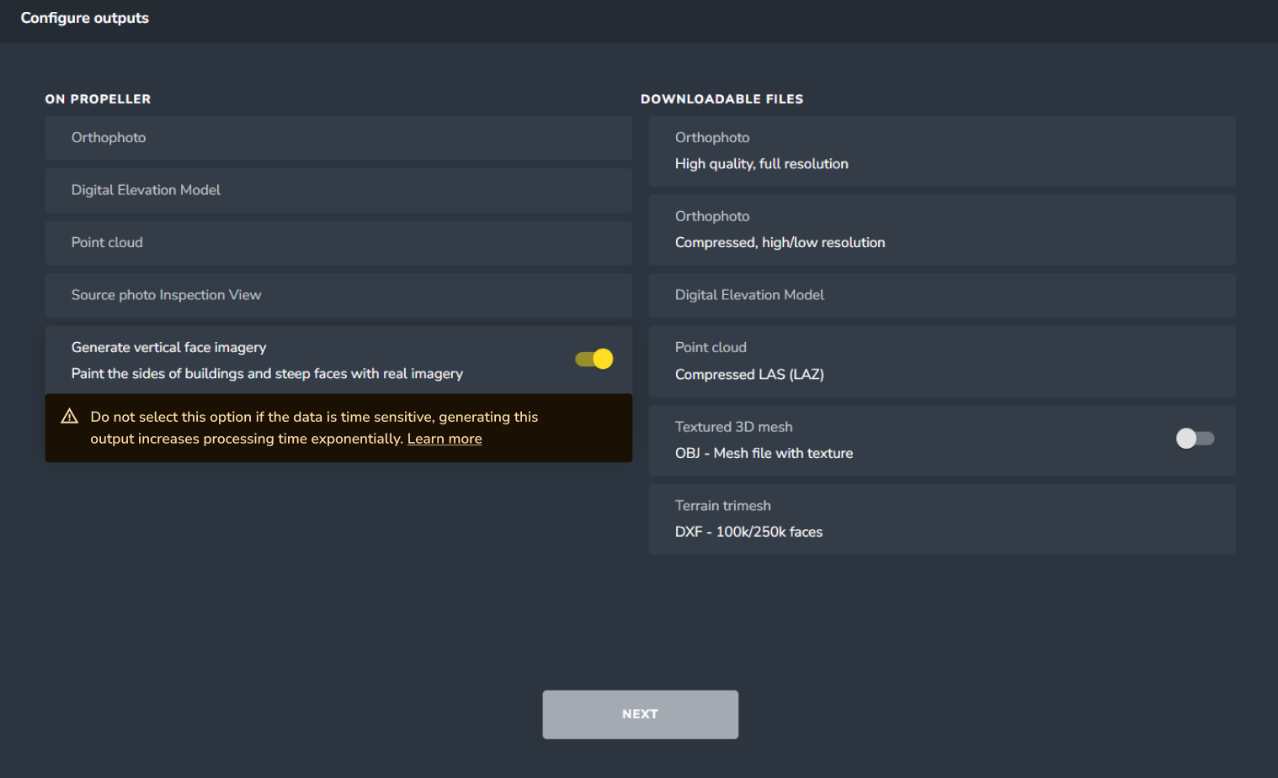
Task: Select the compressed high/low resolution Orthophoto
Action: pyautogui.click(x=941, y=230)
